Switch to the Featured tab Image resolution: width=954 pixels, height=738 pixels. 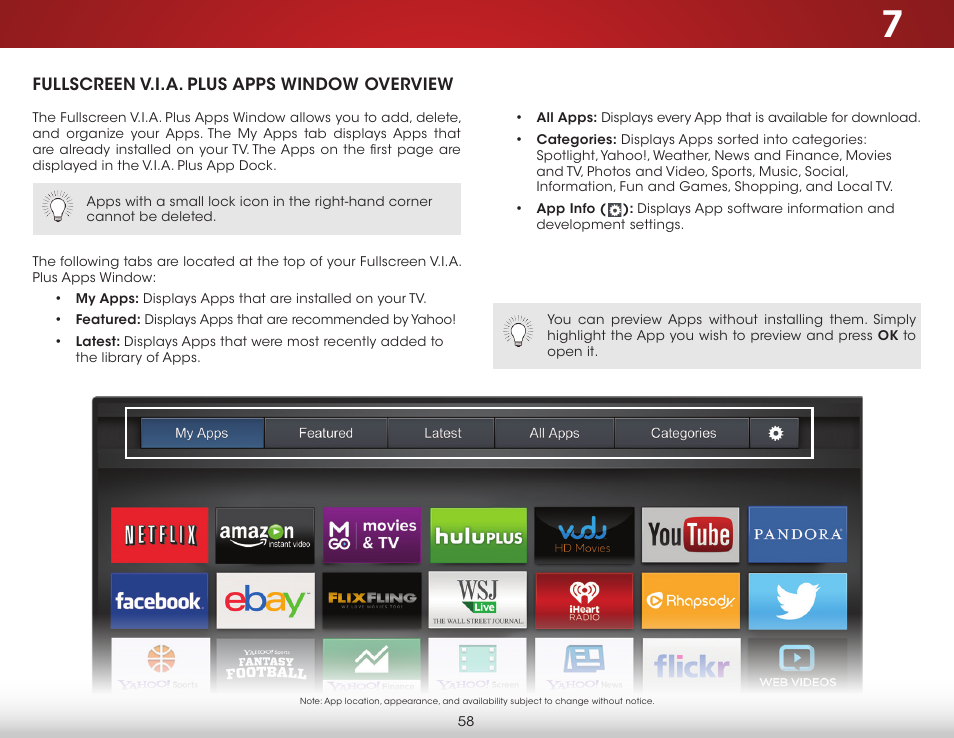tap(326, 433)
